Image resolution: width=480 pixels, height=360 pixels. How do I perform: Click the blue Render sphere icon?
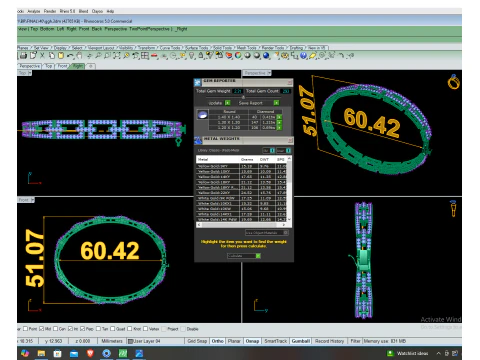[266, 56]
